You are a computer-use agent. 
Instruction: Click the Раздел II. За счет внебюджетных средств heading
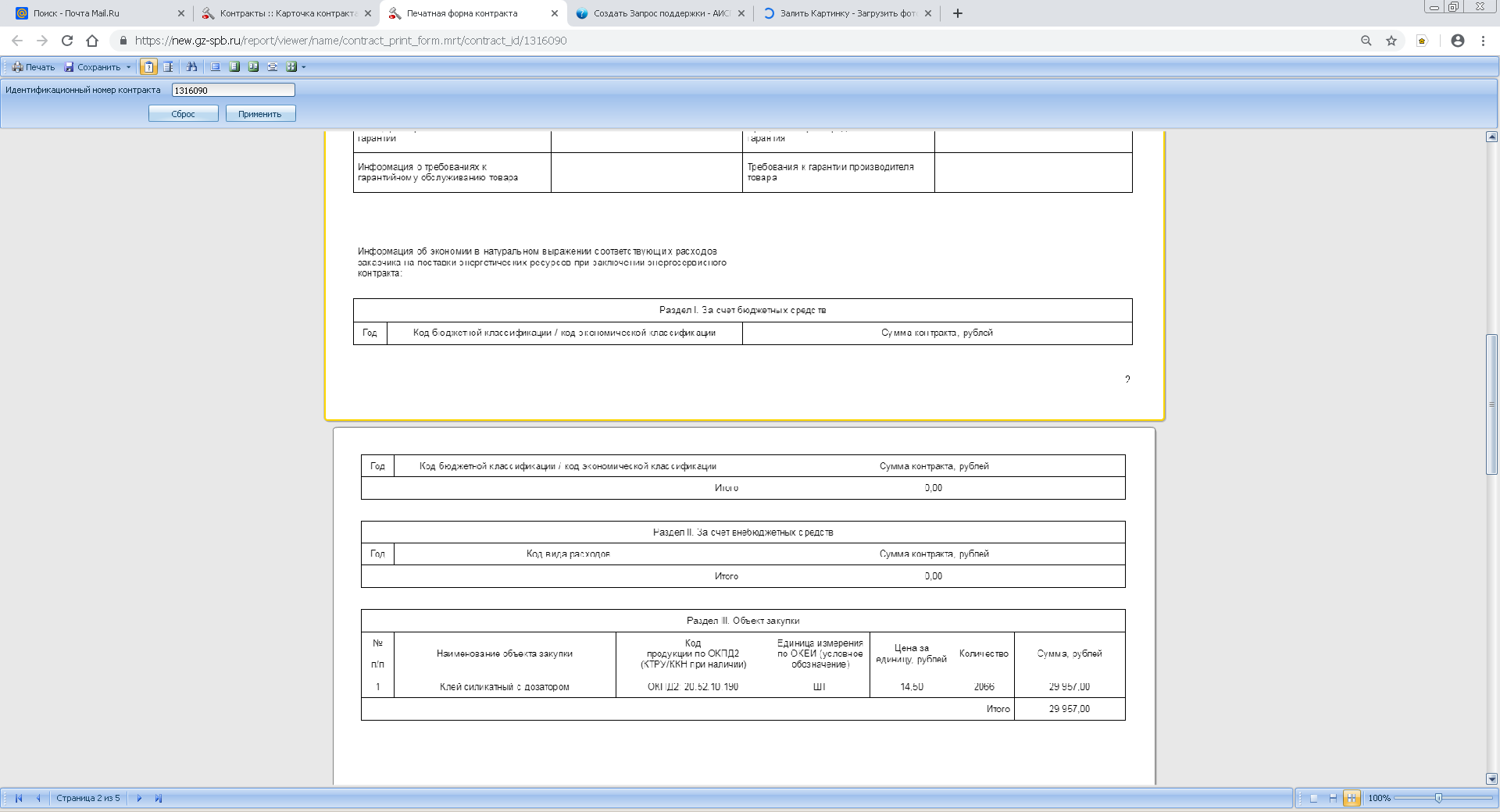743,532
